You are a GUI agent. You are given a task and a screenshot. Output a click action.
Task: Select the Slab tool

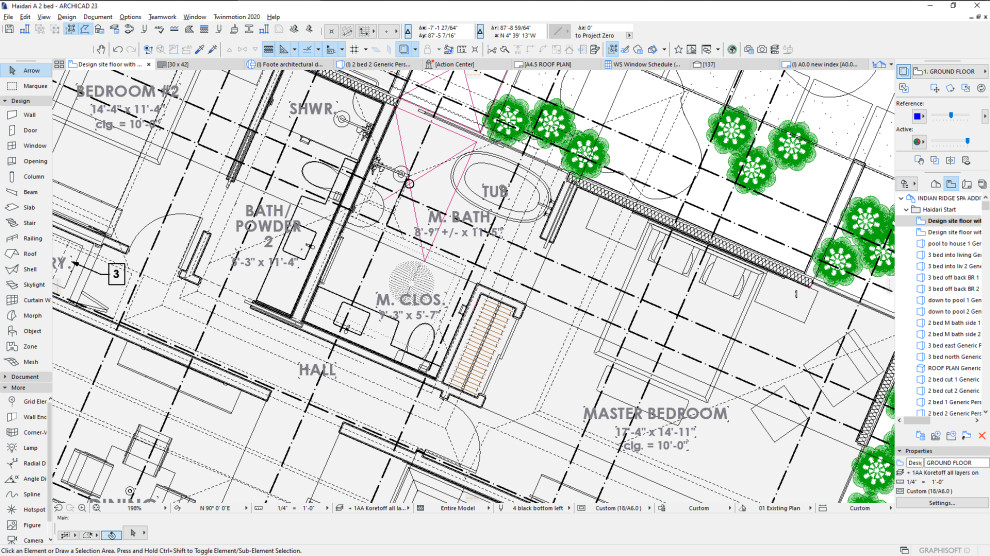click(x=25, y=208)
